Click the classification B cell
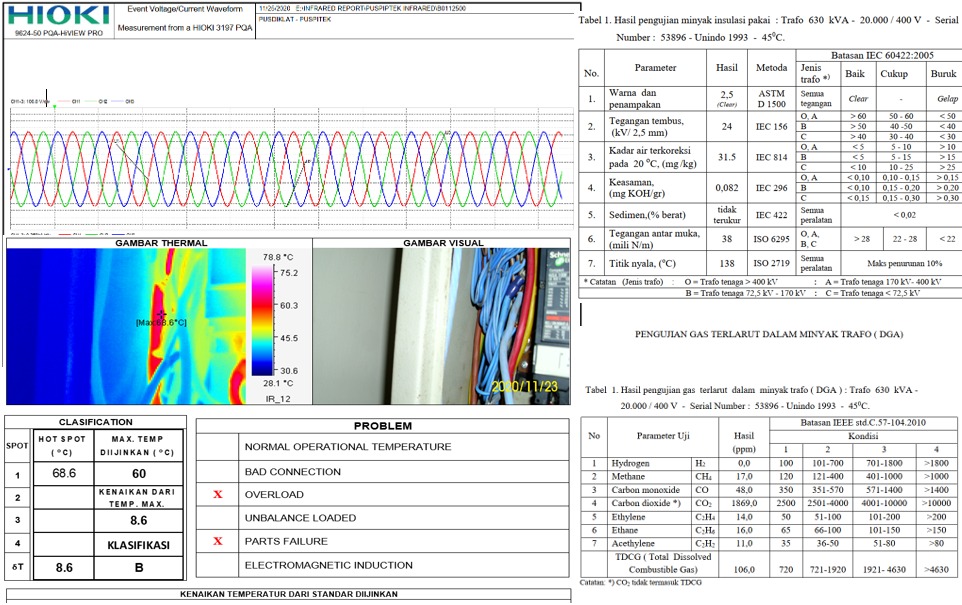The image size is (962, 605). 138,566
